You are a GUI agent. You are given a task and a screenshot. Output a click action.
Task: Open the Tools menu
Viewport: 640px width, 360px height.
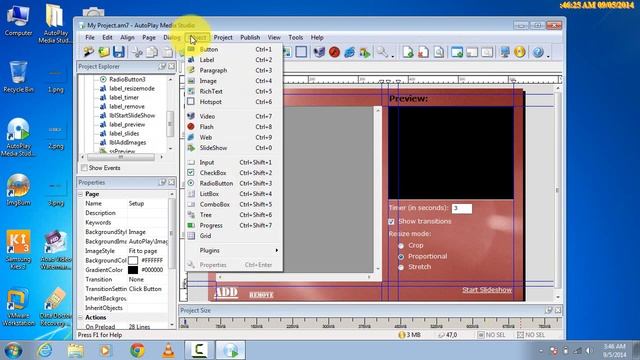pyautogui.click(x=296, y=37)
